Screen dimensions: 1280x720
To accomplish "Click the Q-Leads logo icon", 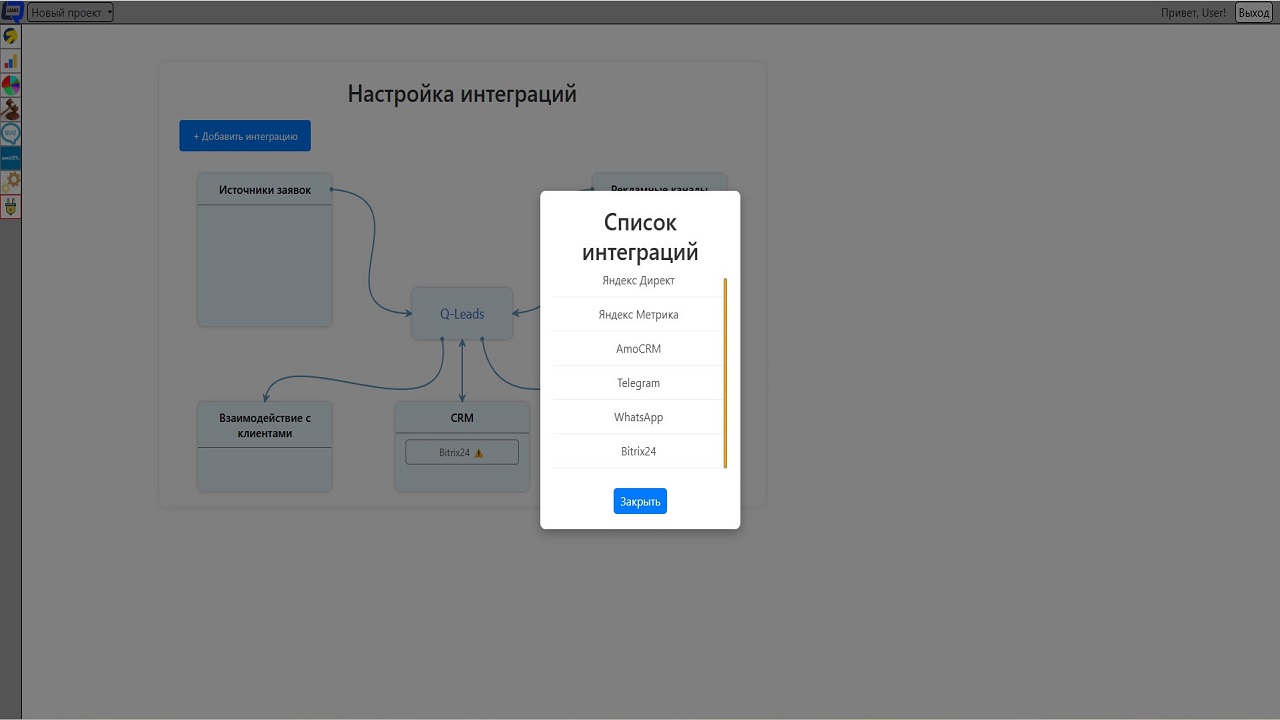I will pos(11,11).
